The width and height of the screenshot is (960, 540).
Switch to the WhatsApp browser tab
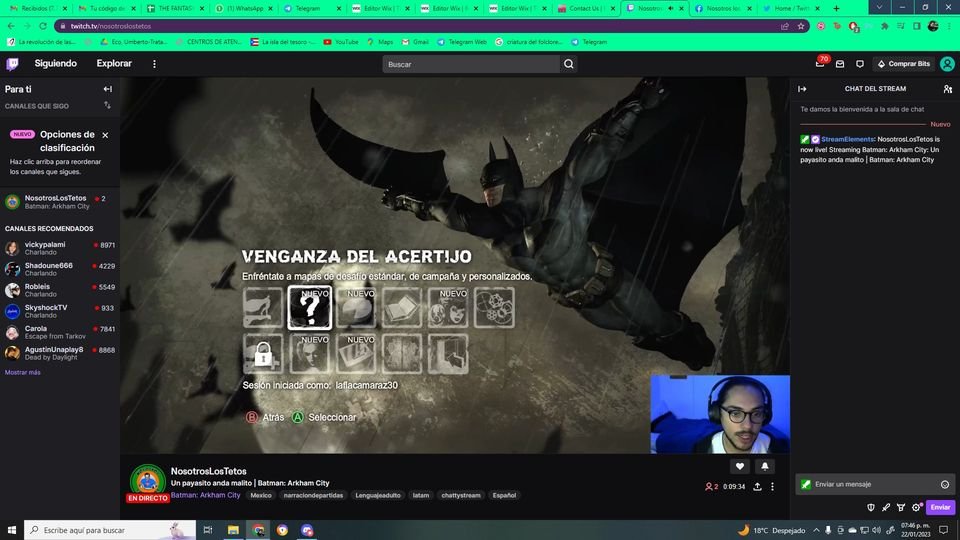click(244, 9)
